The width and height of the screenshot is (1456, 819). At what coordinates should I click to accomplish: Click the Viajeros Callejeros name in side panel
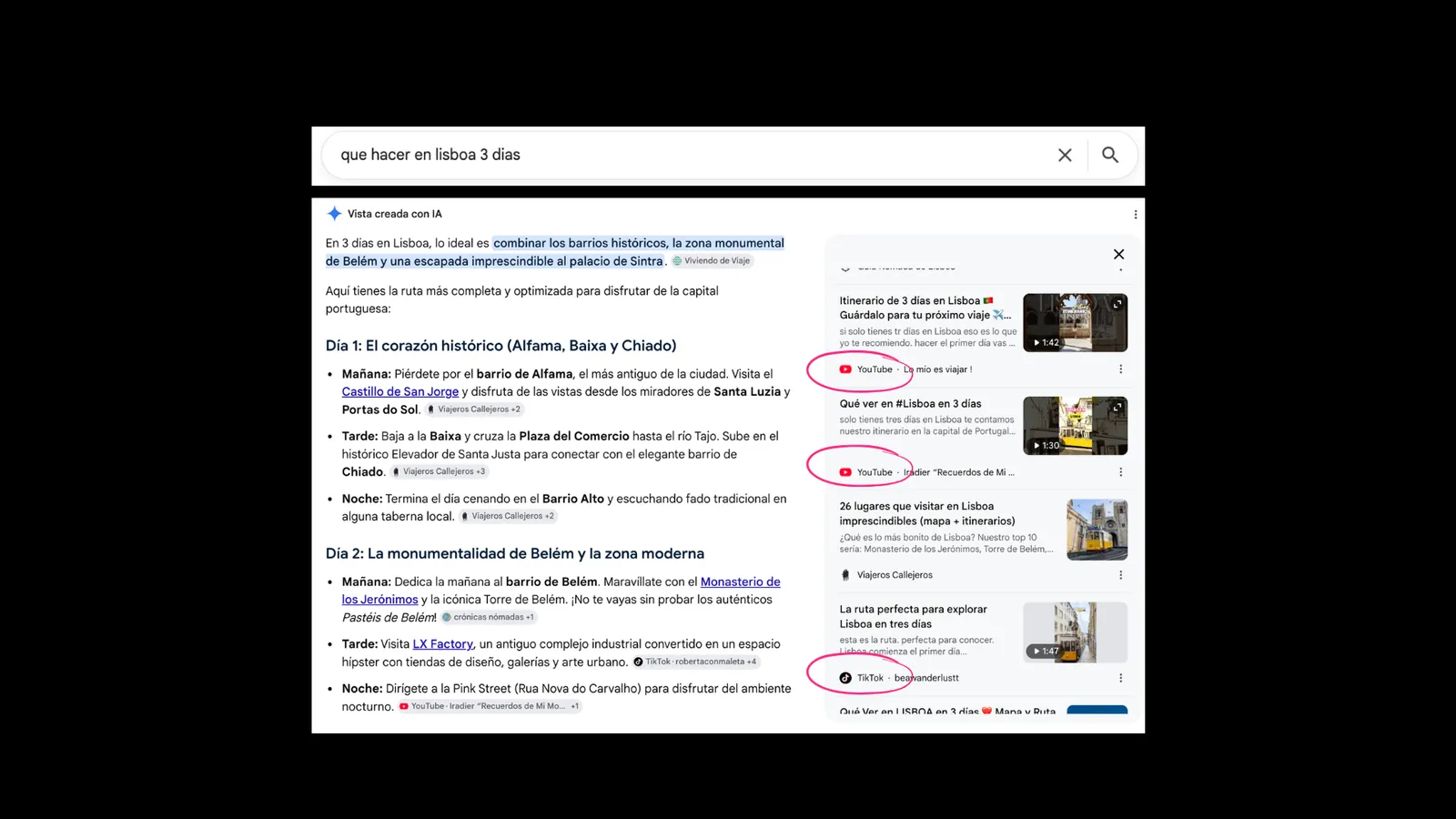click(895, 575)
